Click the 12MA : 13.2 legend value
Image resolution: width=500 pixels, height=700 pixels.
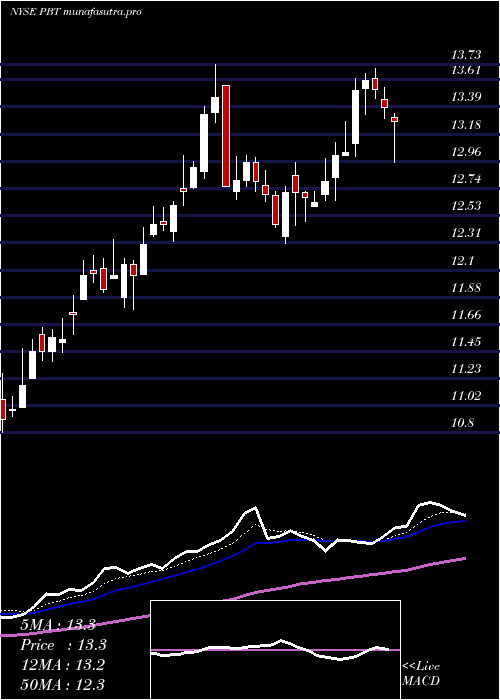coord(63,665)
